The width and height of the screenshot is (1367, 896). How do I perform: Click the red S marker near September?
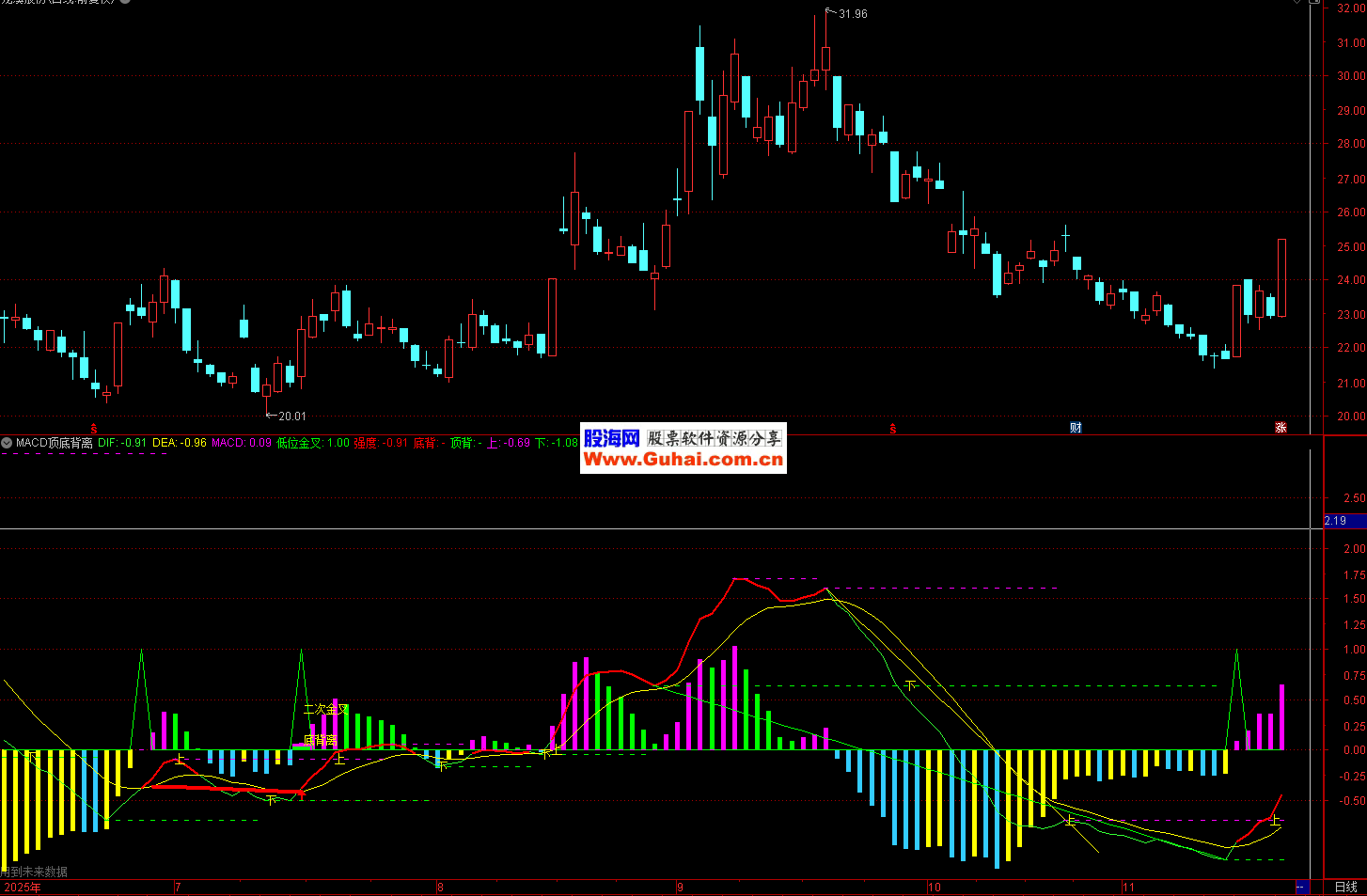[892, 429]
